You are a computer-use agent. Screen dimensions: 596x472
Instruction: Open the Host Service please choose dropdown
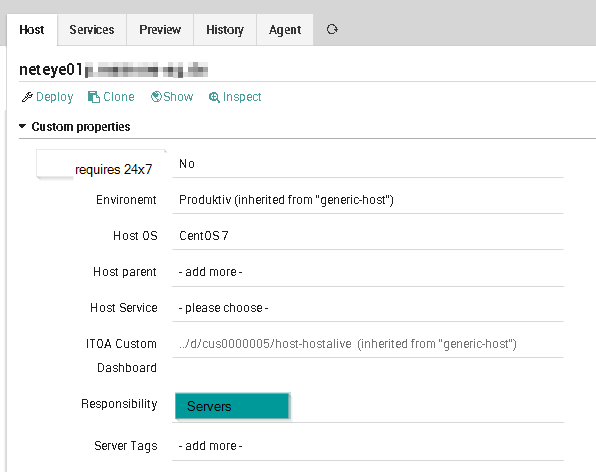point(368,308)
